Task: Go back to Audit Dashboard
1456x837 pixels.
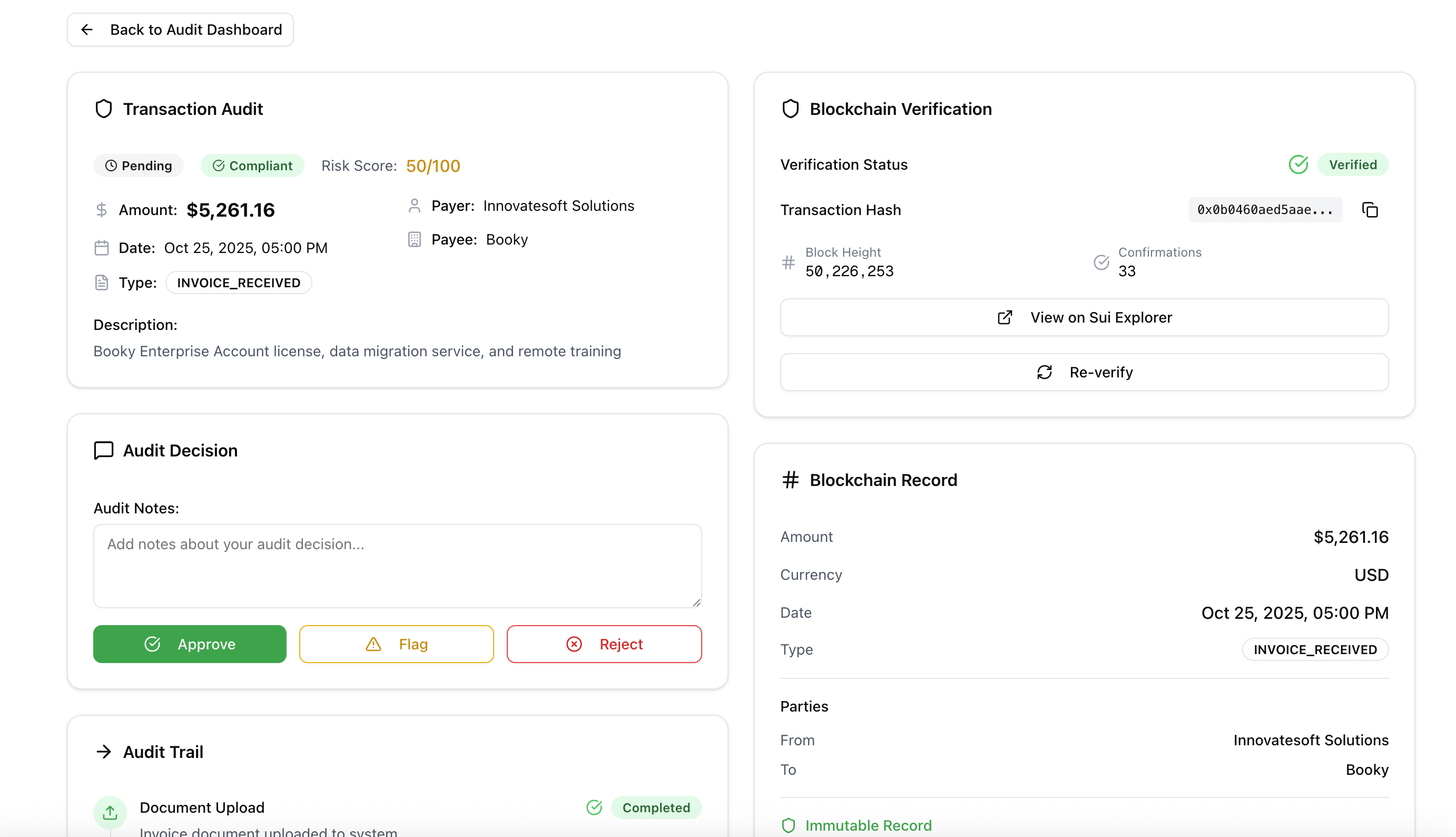Action: 180,30
